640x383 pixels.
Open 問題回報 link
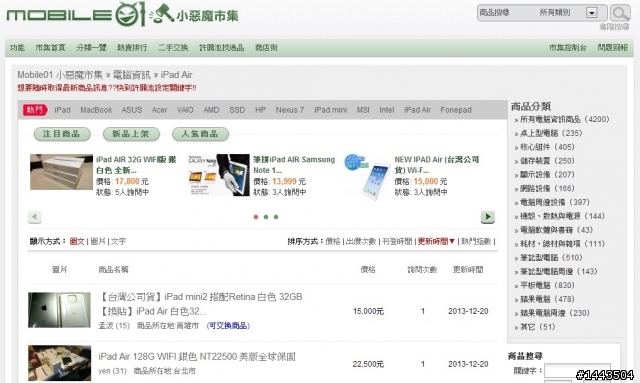(x=613, y=48)
